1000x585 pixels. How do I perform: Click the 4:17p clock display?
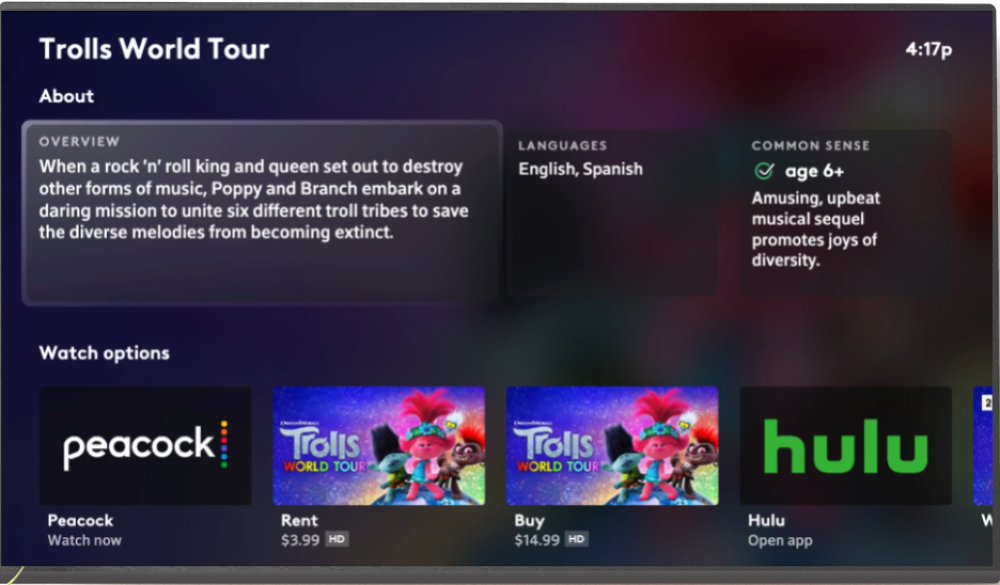pyautogui.click(x=928, y=49)
